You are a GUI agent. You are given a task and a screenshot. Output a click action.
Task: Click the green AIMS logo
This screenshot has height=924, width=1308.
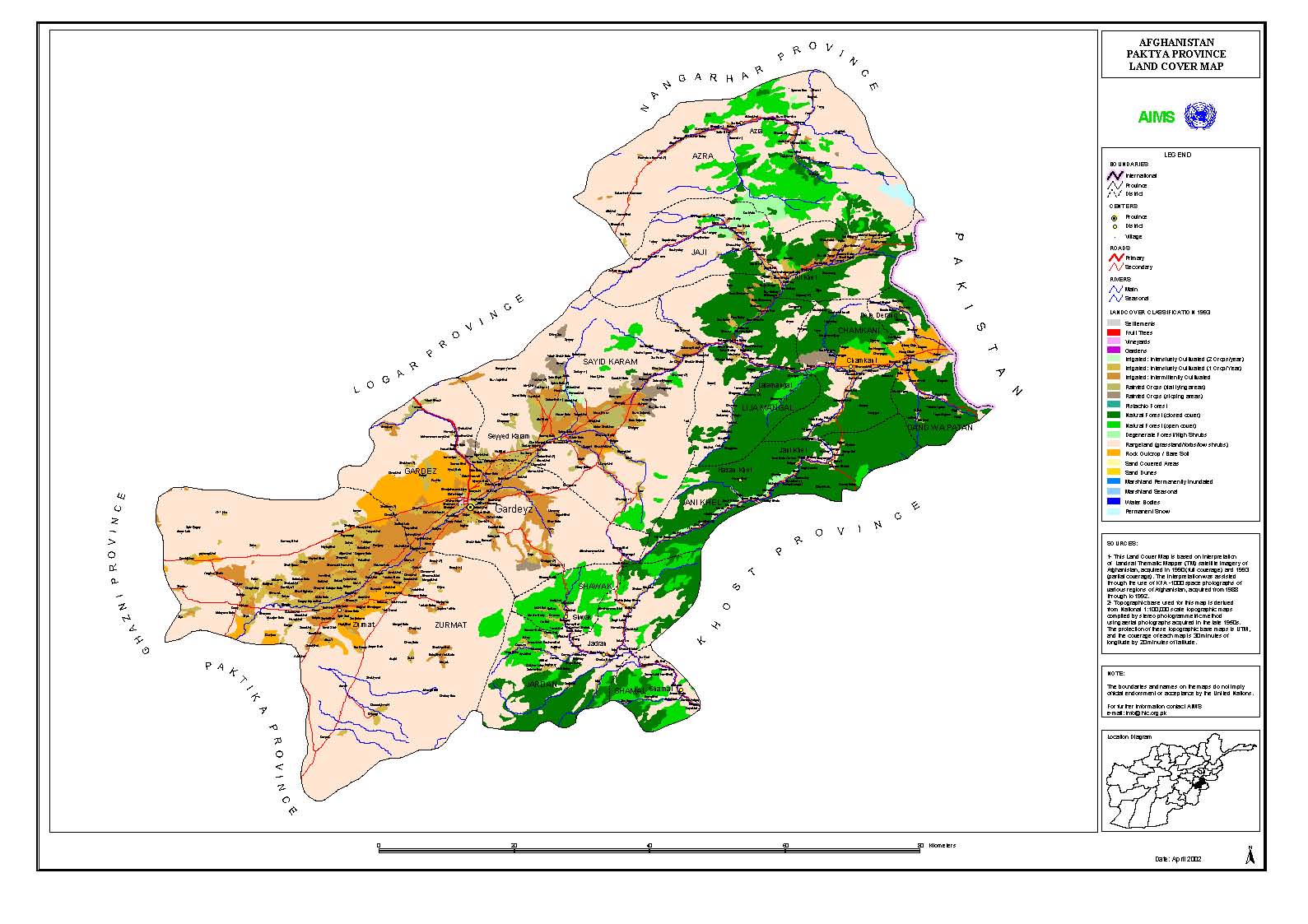pos(1156,118)
